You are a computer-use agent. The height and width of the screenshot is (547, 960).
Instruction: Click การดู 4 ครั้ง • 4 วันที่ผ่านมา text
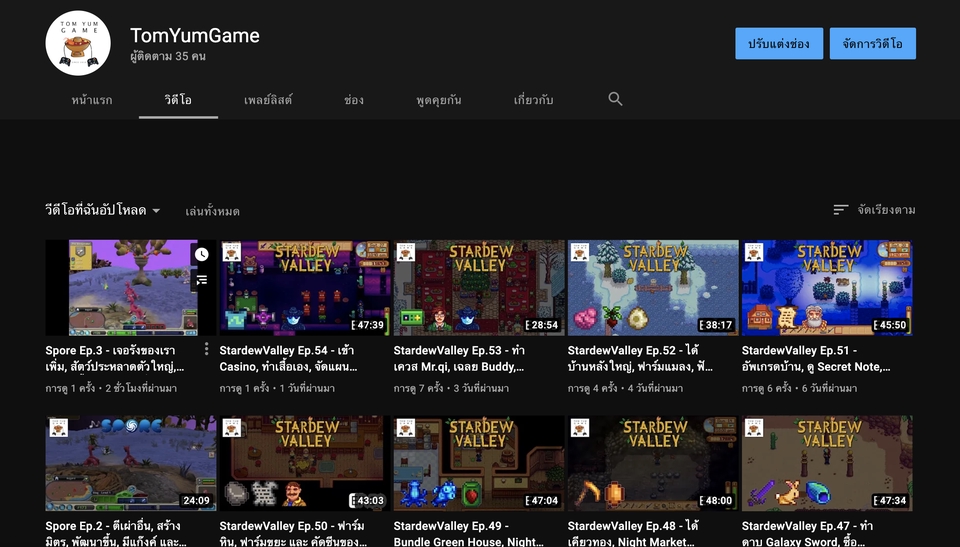tap(625, 388)
